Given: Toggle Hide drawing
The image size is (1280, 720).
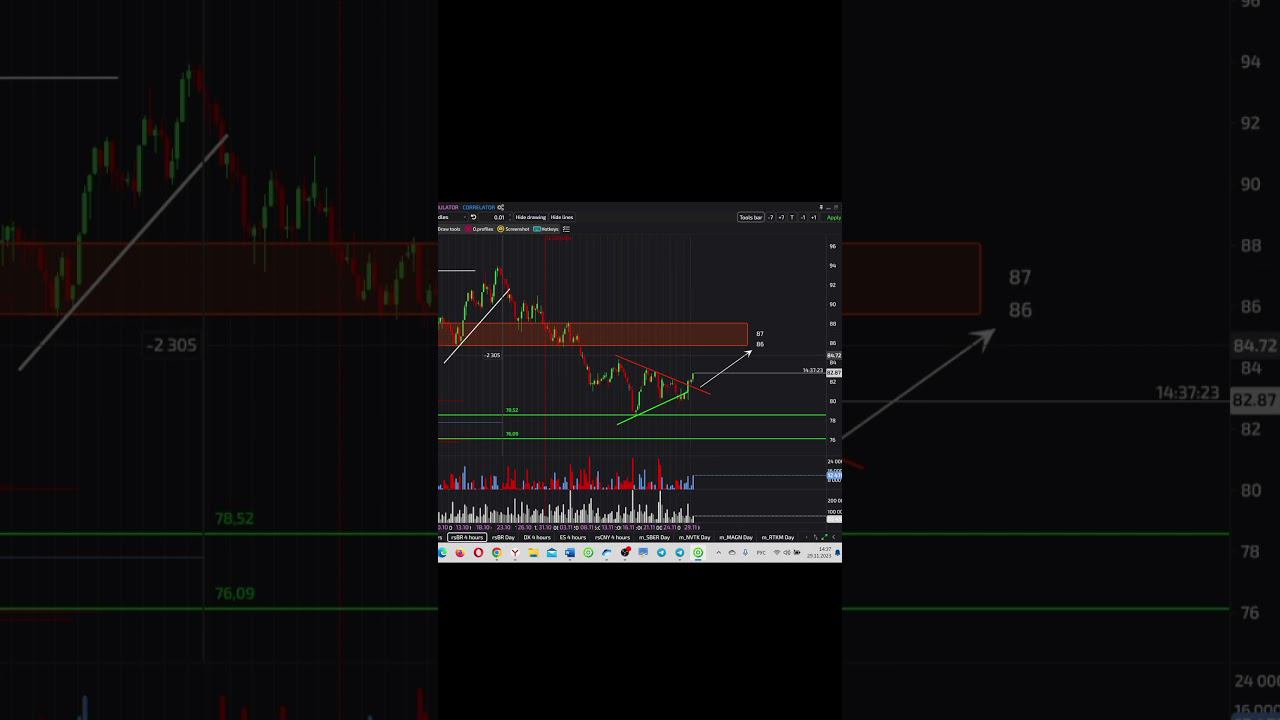Looking at the screenshot, I should pos(530,217).
